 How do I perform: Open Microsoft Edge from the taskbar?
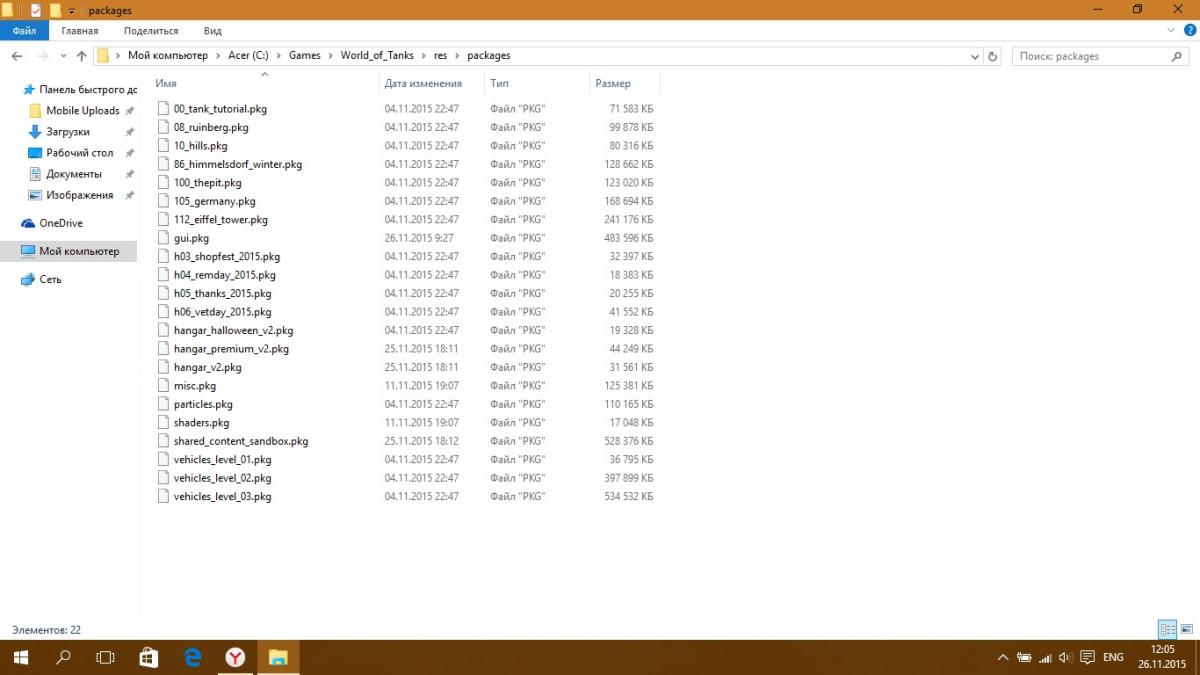coord(193,657)
